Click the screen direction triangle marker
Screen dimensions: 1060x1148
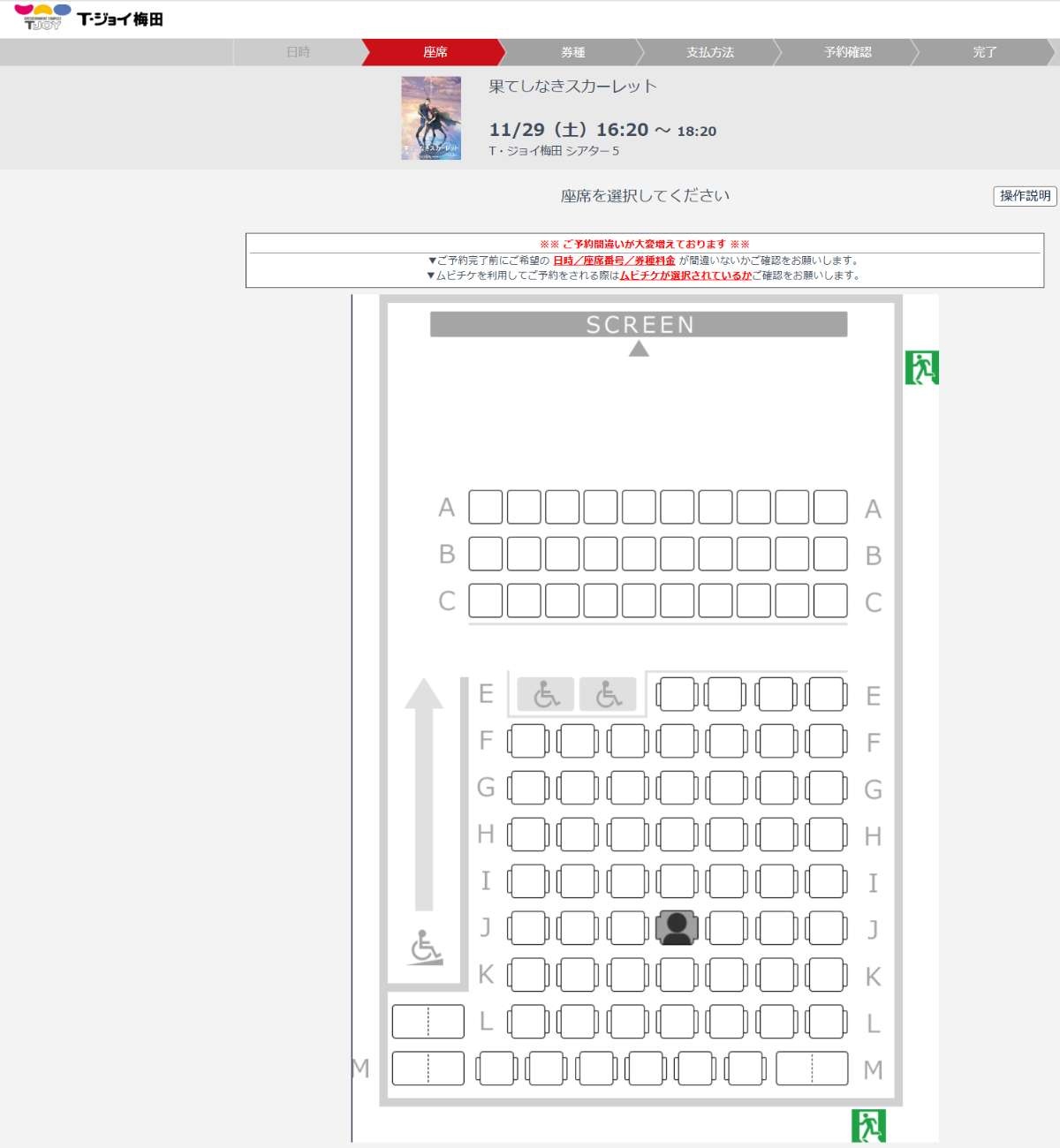[x=639, y=349]
